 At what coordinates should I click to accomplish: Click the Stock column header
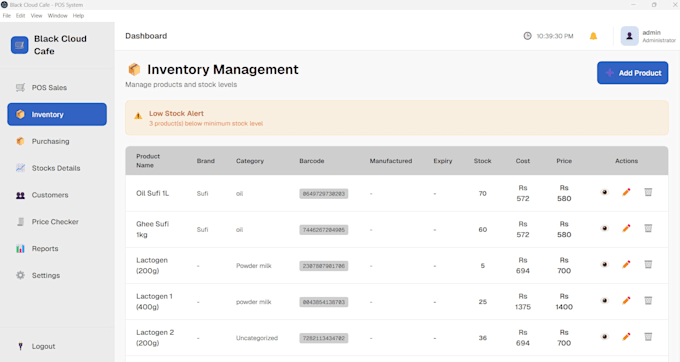click(x=482, y=161)
